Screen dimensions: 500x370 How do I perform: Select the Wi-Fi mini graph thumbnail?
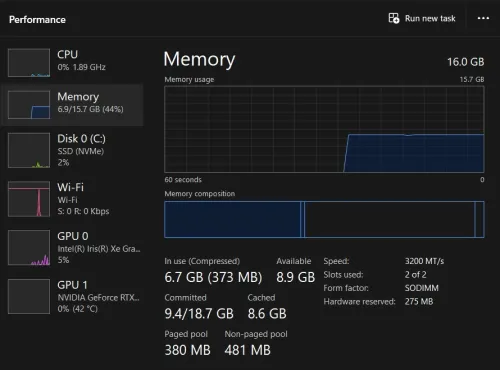click(29, 199)
